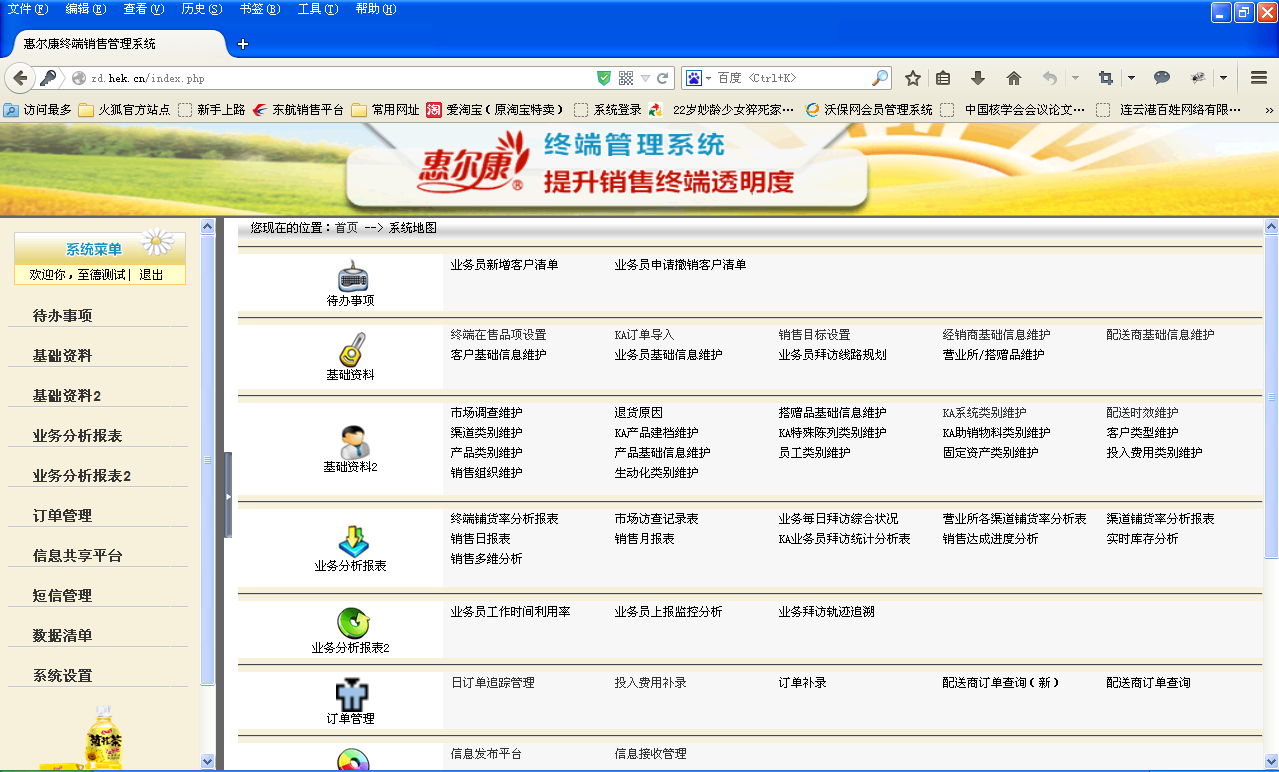
Task: Click the 首页 breadcrumb link
Action: tap(346, 228)
